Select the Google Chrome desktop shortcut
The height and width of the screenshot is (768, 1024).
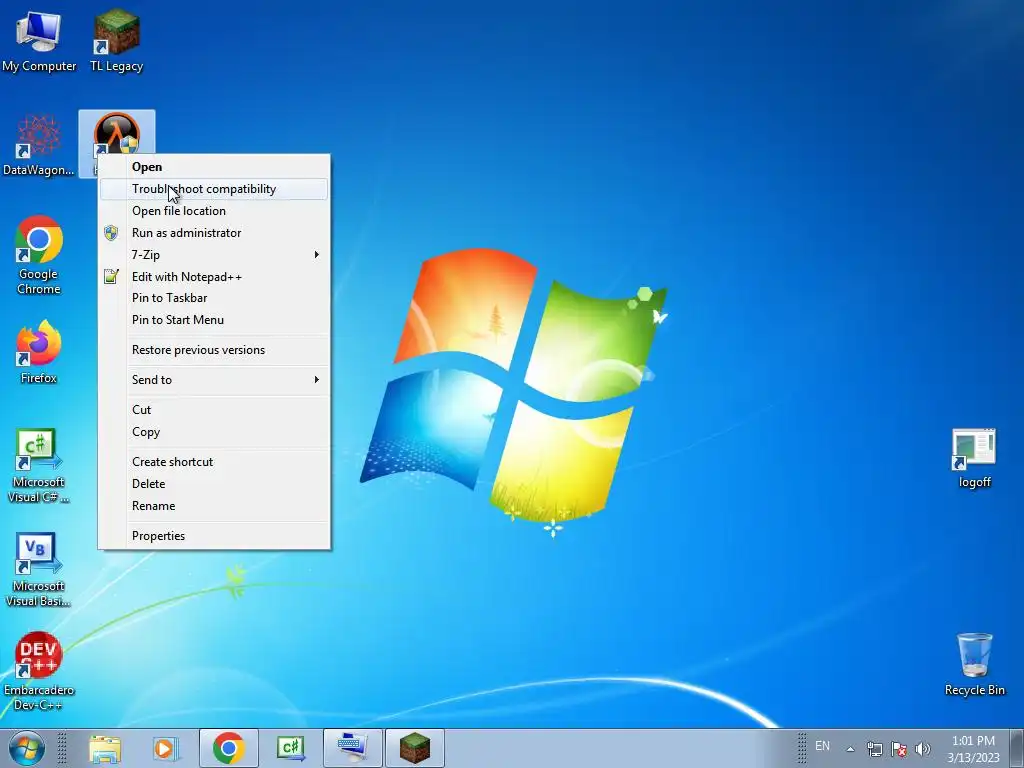[x=39, y=255]
